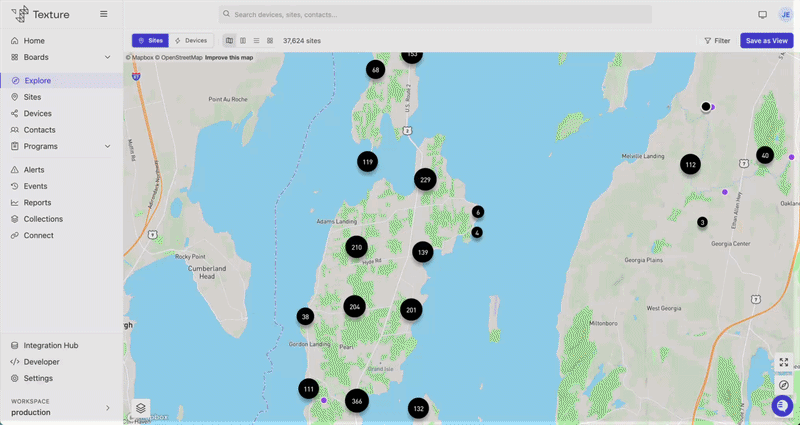Click the Texture logo icon
Image resolution: width=800 pixels, height=425 pixels.
point(20,14)
